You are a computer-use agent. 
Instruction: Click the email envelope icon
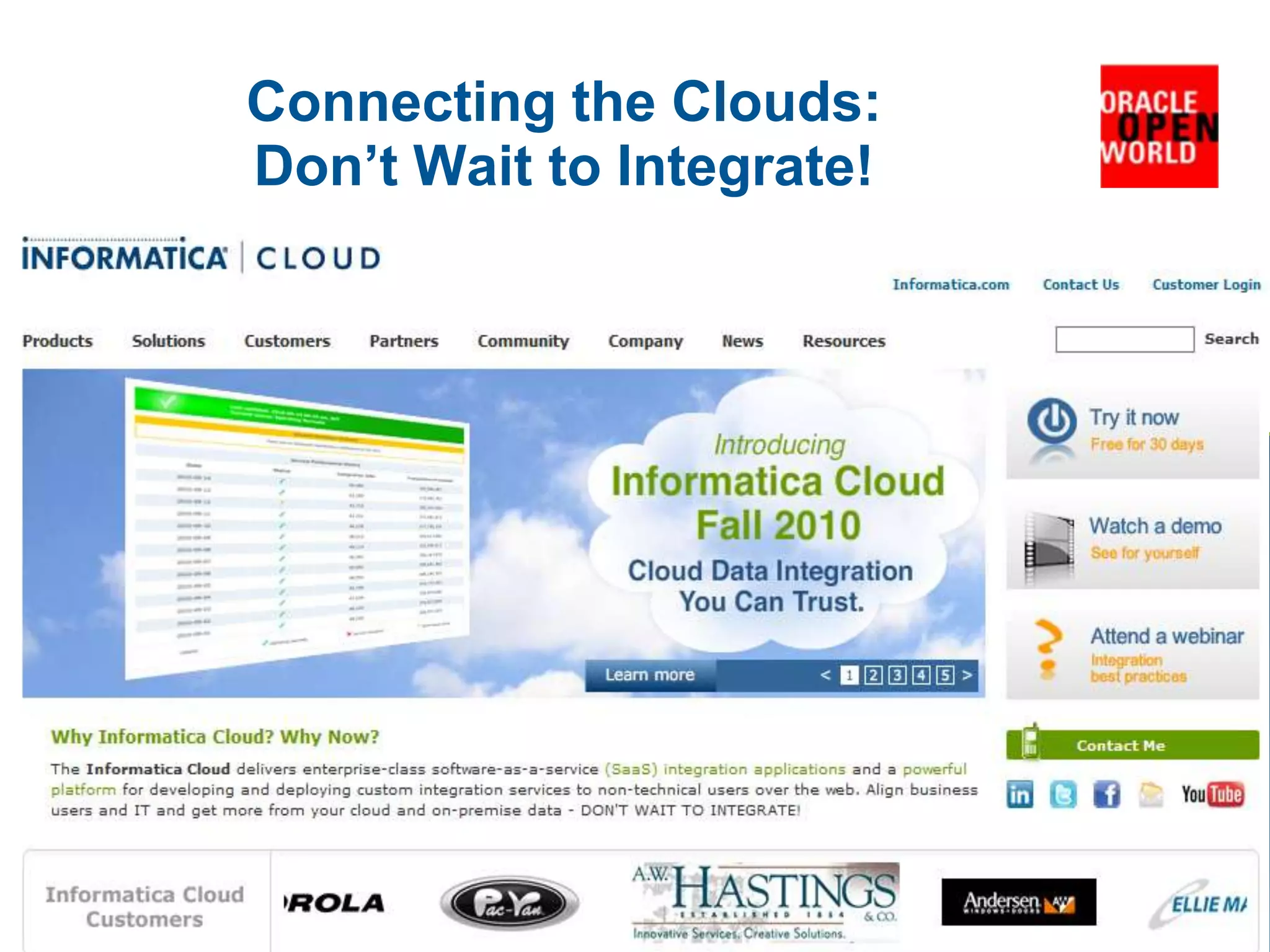point(1150,795)
